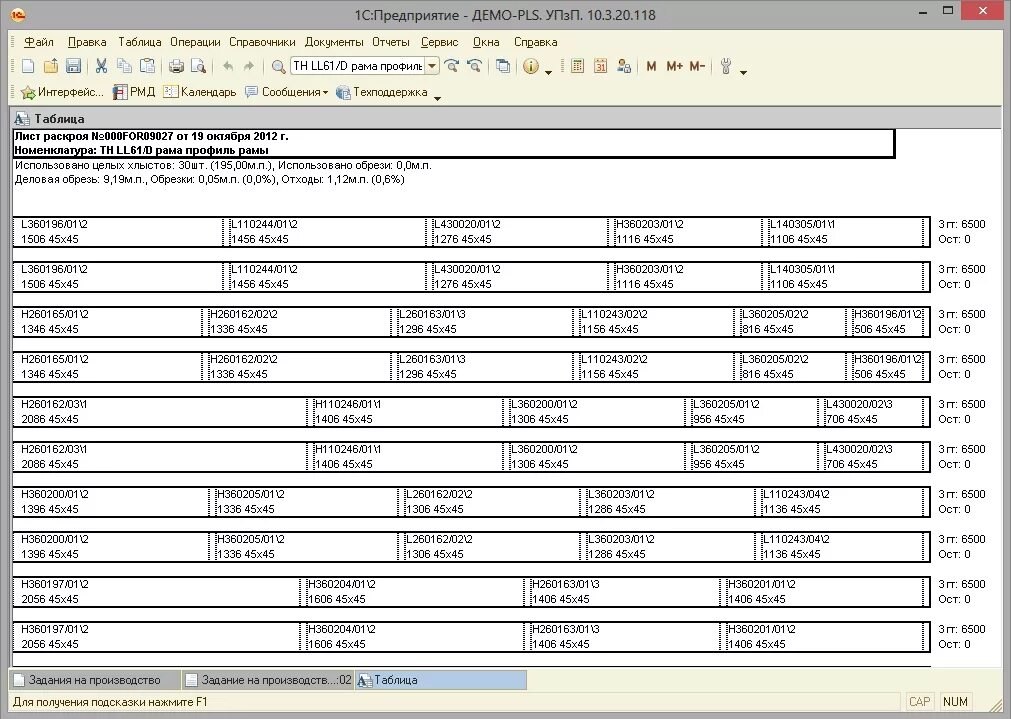The height and width of the screenshot is (719, 1011).
Task: Click the first H360197/01\2 cell
Action: click(x=156, y=591)
